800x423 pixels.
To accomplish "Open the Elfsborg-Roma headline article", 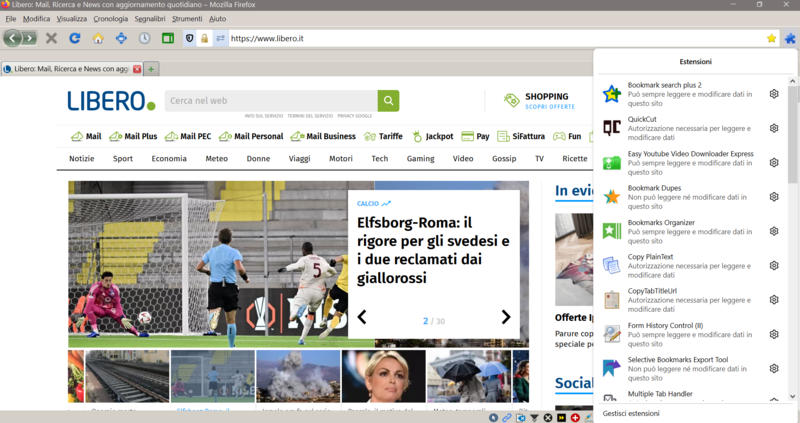I will pyautogui.click(x=433, y=250).
